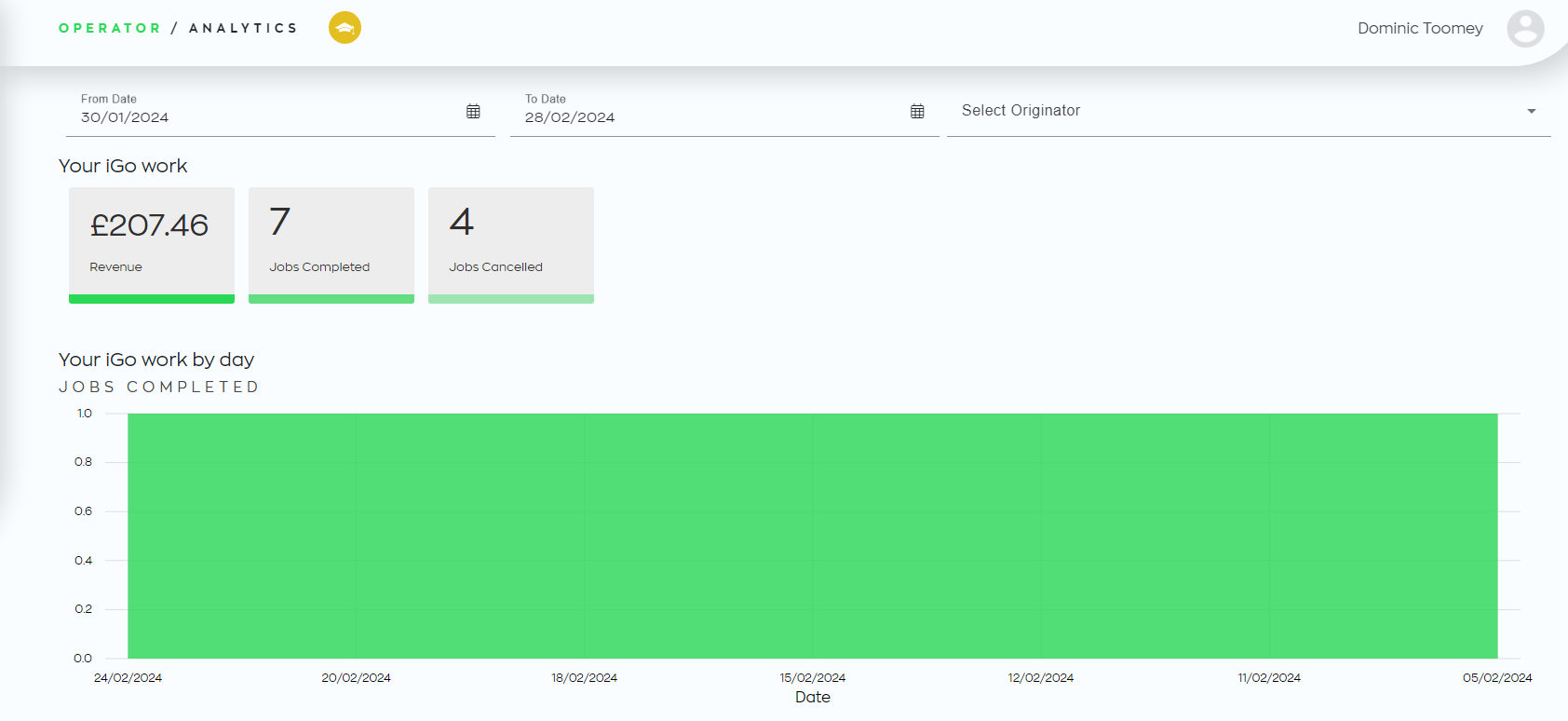Screen dimensions: 1568x721
Task: Click the 0.8 y-axis value
Action: [84, 461]
